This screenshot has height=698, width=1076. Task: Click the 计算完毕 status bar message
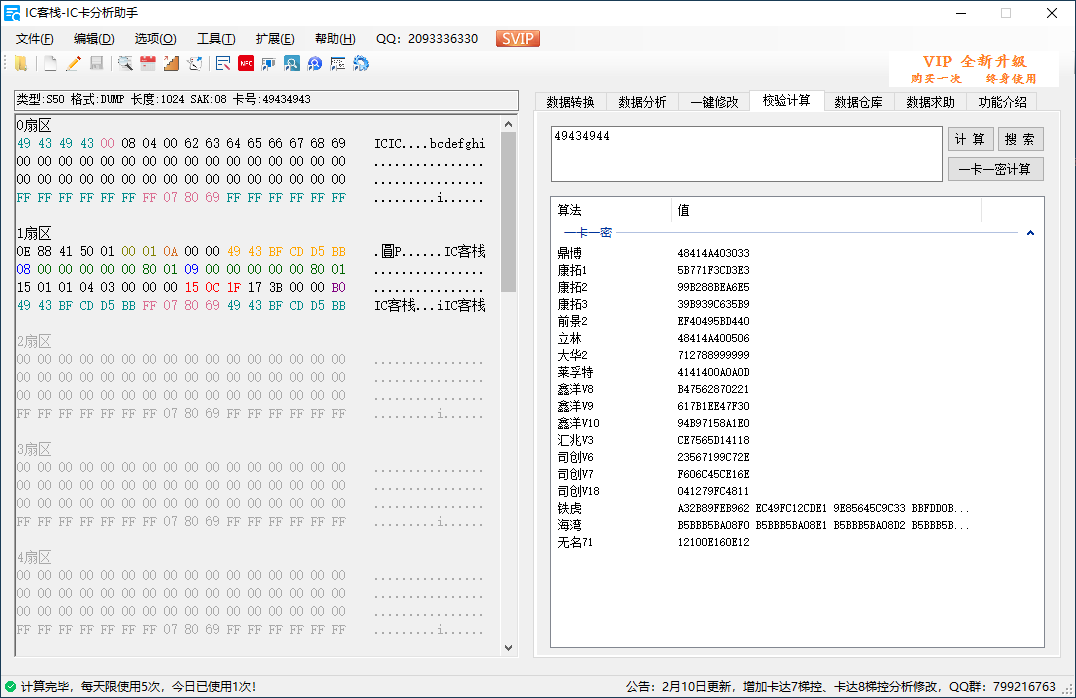pos(138,686)
